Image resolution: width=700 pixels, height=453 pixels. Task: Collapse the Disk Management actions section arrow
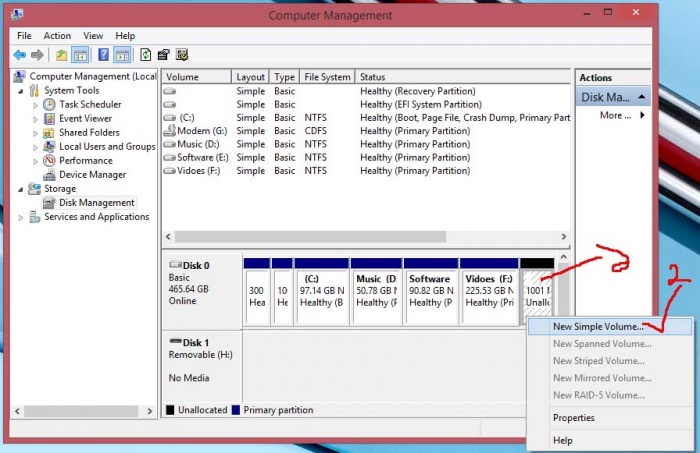pyautogui.click(x=642, y=97)
